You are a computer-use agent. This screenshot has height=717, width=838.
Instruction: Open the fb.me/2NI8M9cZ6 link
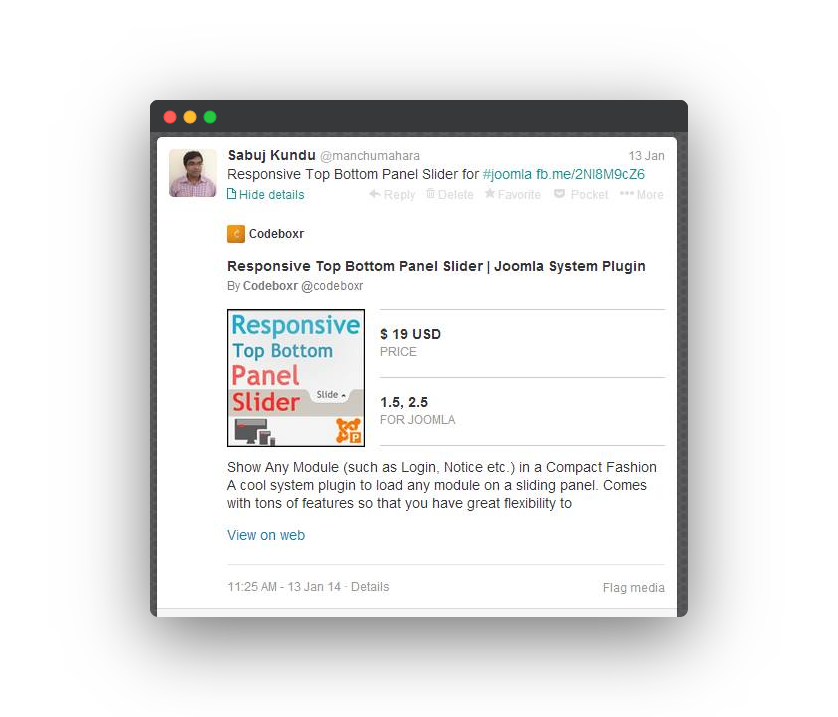coord(590,174)
